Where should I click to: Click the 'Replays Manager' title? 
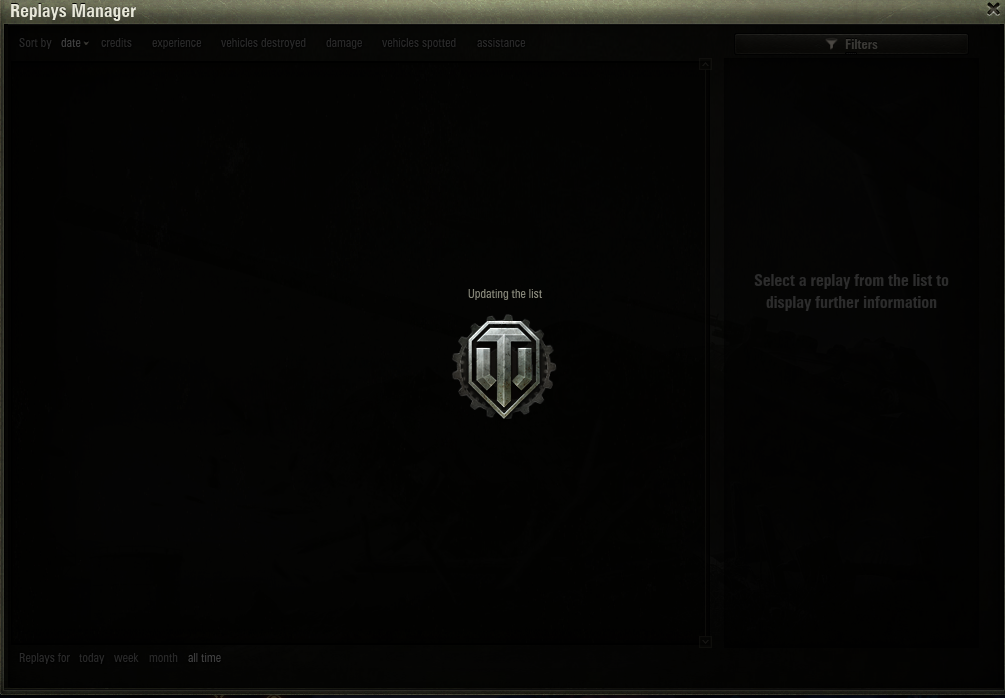pos(73,11)
